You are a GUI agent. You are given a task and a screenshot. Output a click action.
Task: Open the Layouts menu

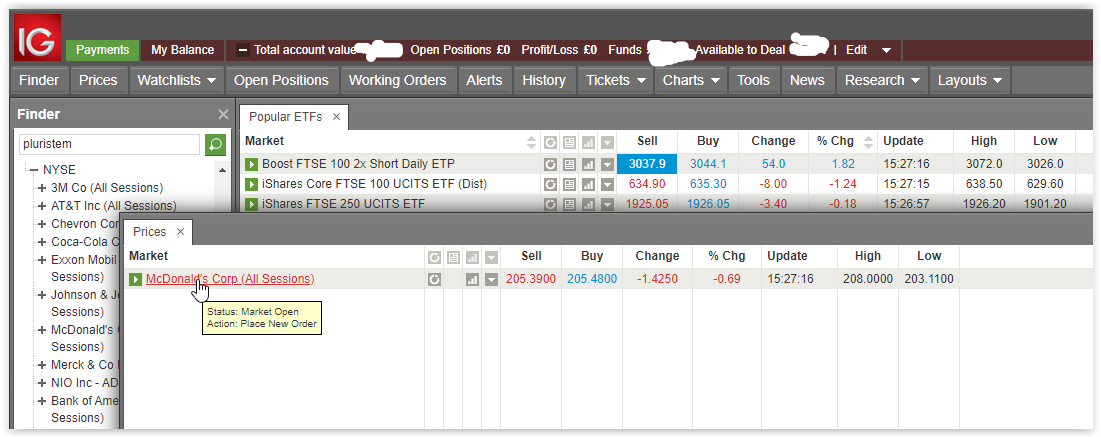coord(970,80)
